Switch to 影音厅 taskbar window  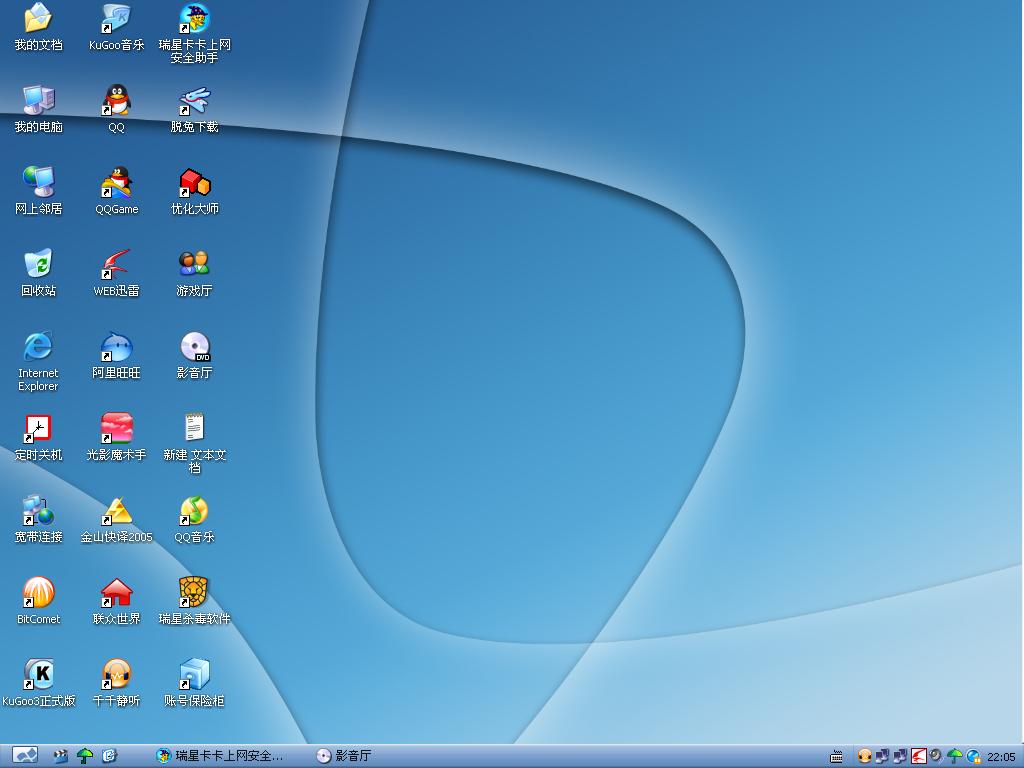345,756
